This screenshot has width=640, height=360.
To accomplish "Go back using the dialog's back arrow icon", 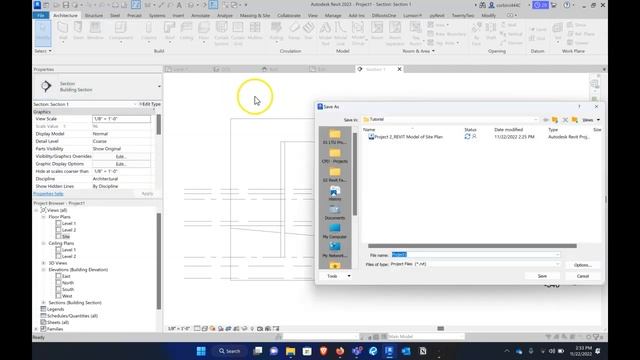I will [546, 120].
